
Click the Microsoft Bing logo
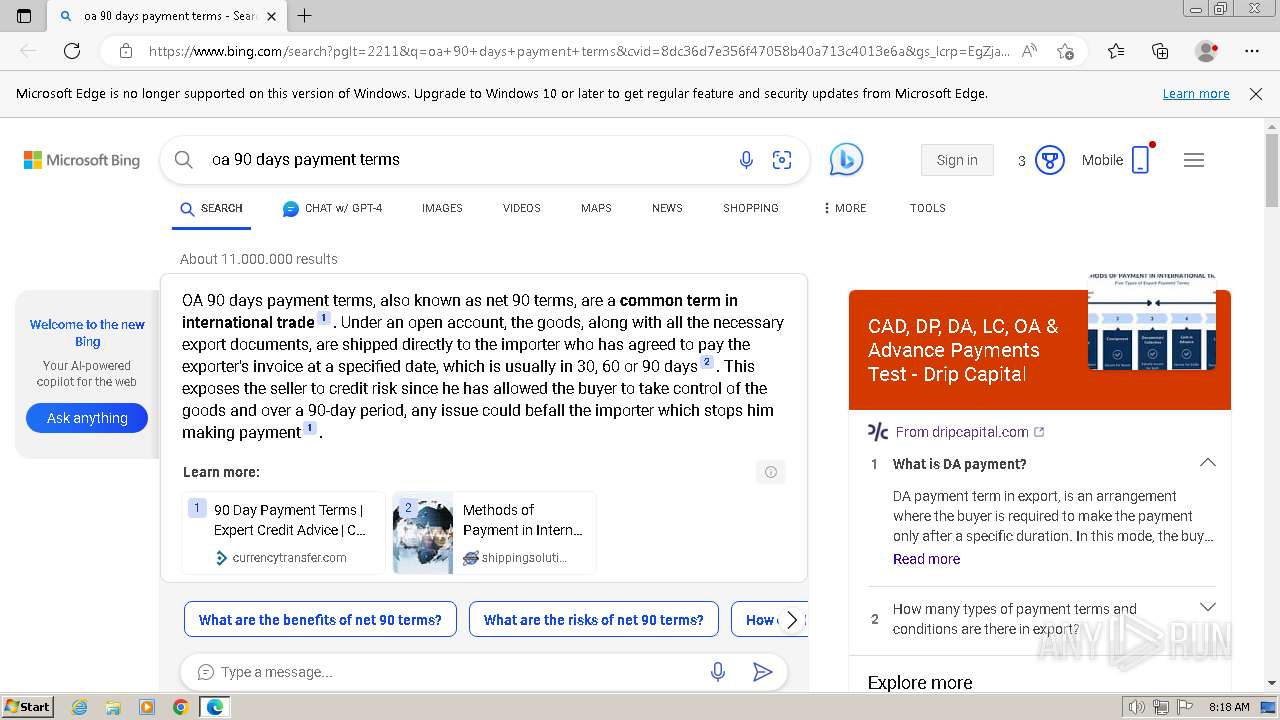[82, 160]
